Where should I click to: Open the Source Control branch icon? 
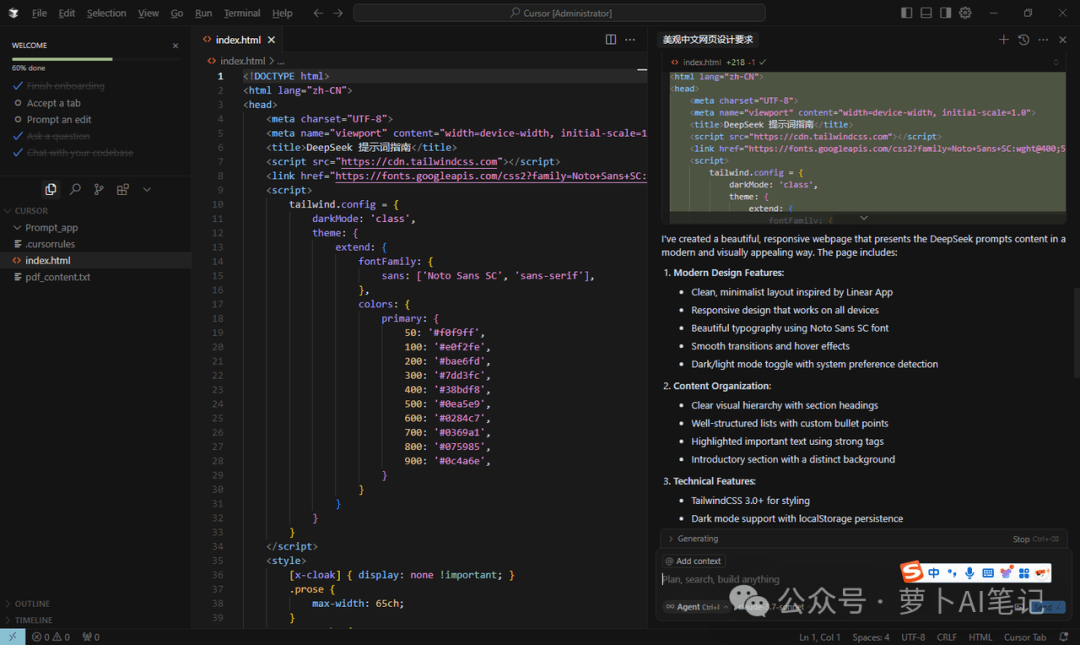pos(98,189)
